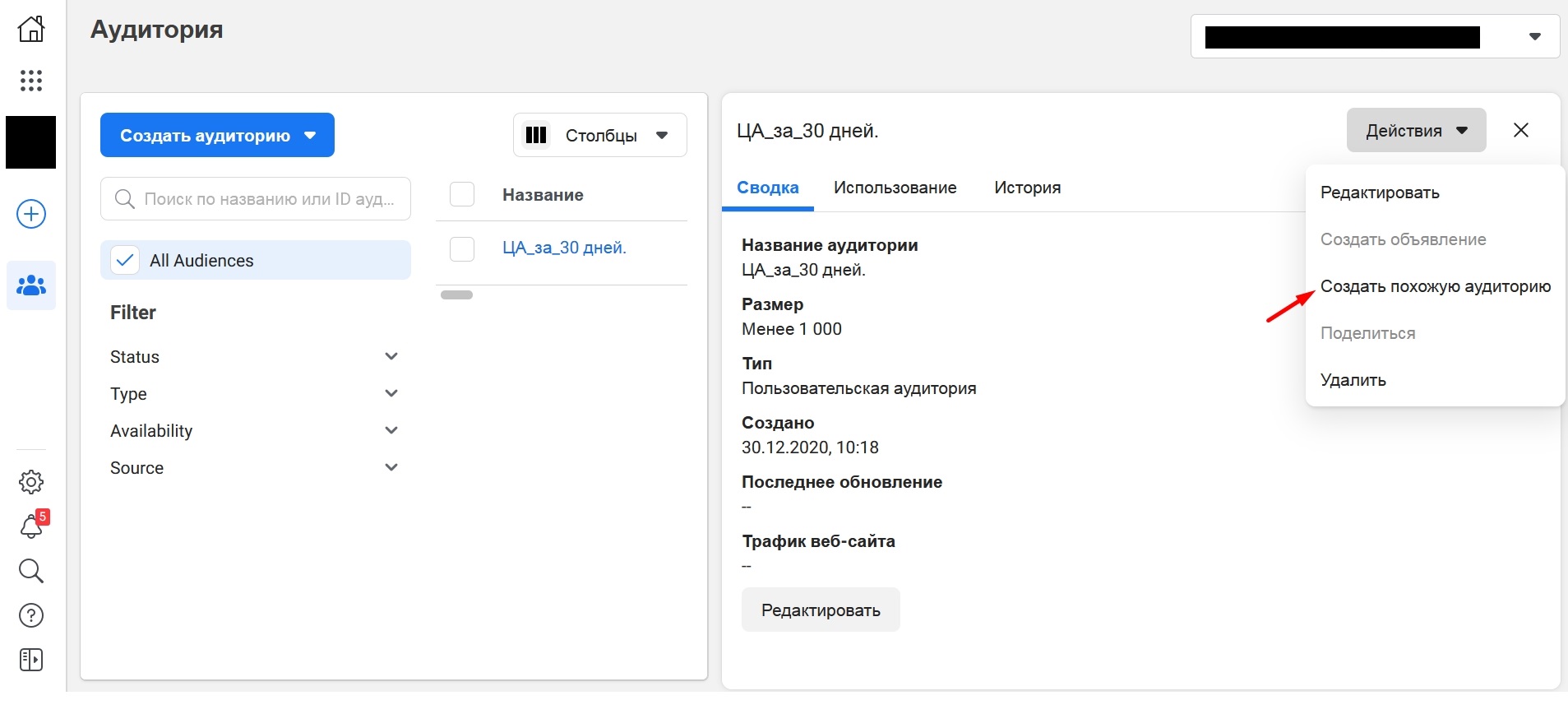Open the help question mark icon
The width and height of the screenshot is (1568, 728).
point(31,615)
